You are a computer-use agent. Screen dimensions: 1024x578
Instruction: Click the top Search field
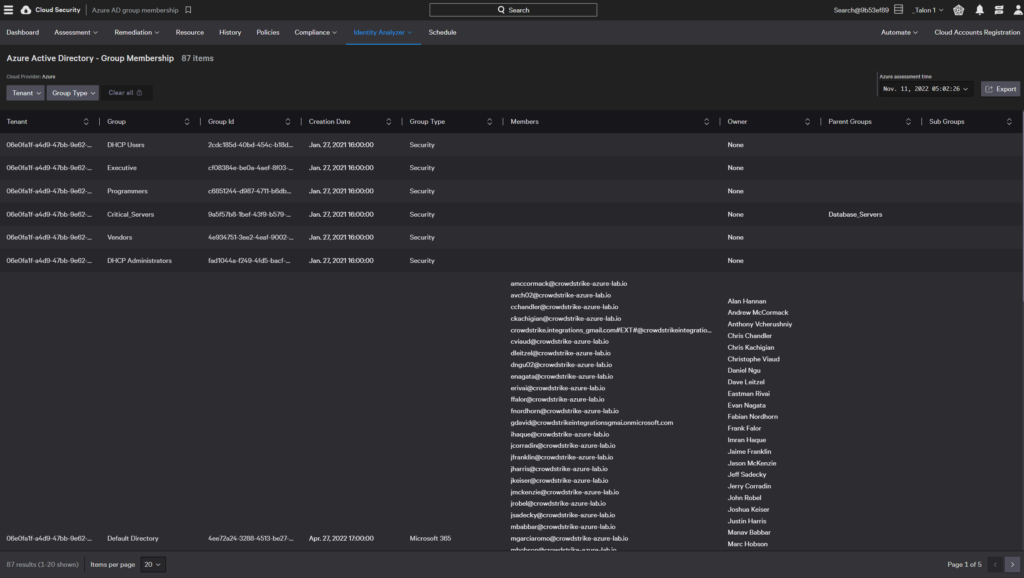(x=513, y=10)
